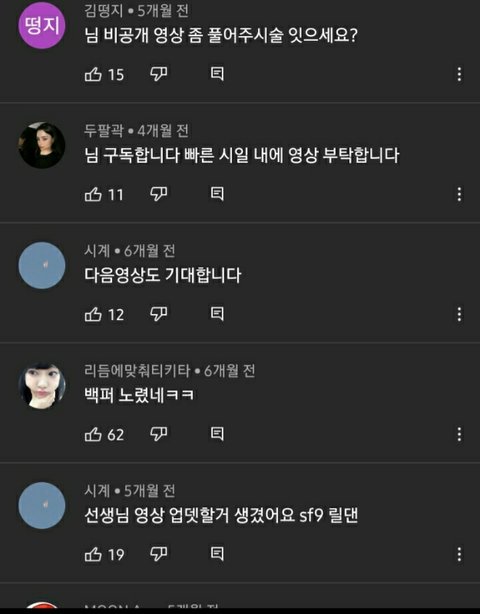Like the 다음영상도 기대합니다 comment
480x614 pixels.
click(x=93, y=314)
